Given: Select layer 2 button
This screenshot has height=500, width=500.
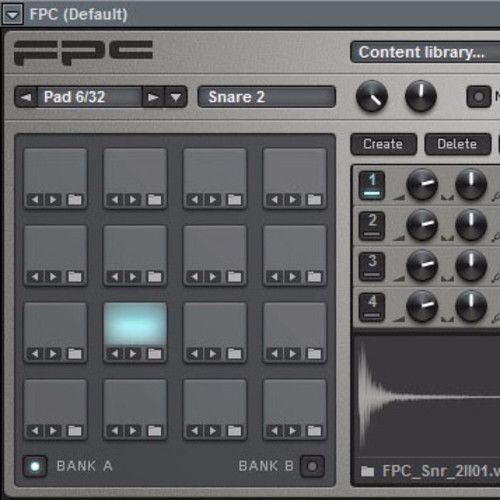Looking at the screenshot, I should click(x=372, y=226).
